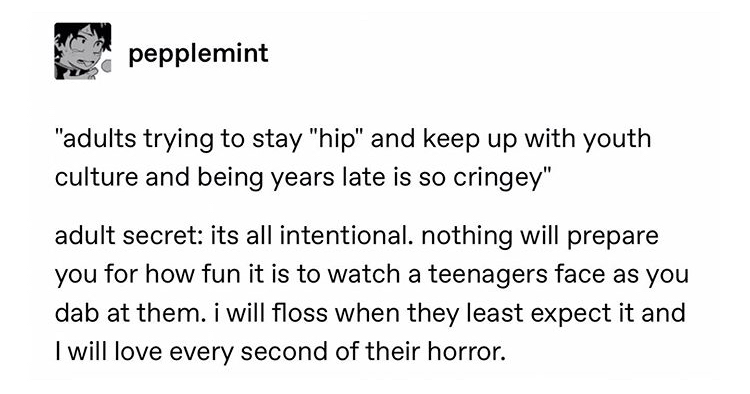Visit the pepplemint blog username link
This screenshot has width=750, height=394.
(198, 53)
